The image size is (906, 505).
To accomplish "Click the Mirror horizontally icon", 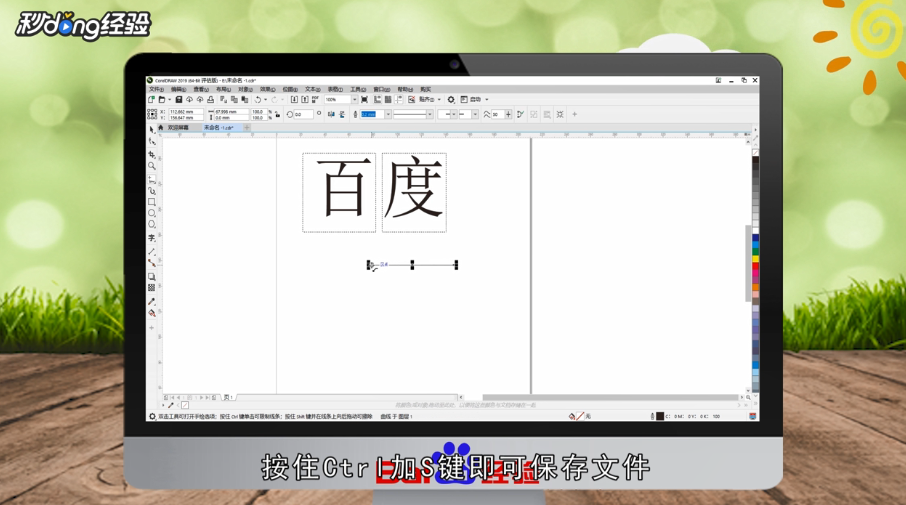I will pyautogui.click(x=331, y=114).
